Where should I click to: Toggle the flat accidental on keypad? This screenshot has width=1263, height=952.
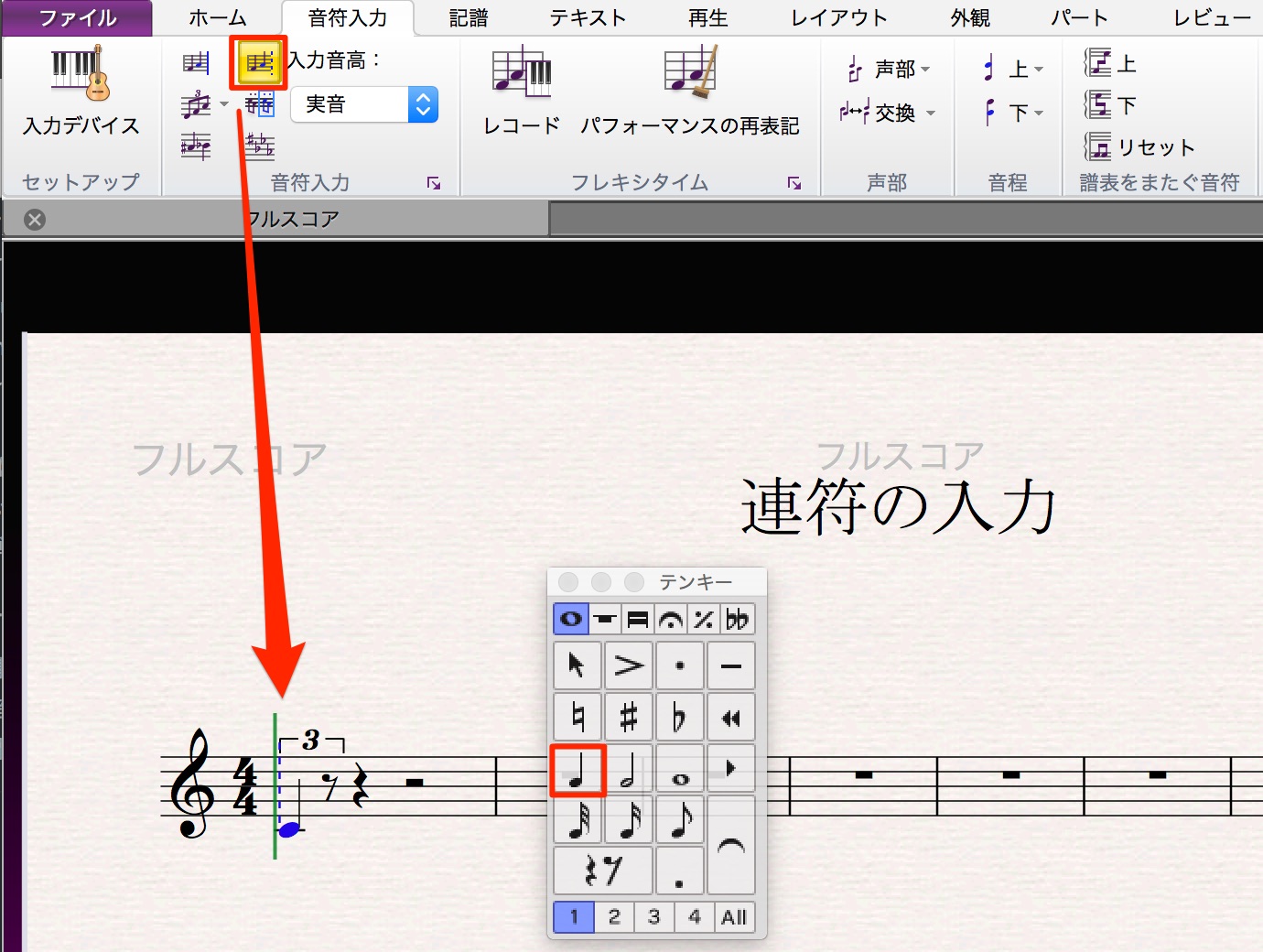click(x=680, y=717)
